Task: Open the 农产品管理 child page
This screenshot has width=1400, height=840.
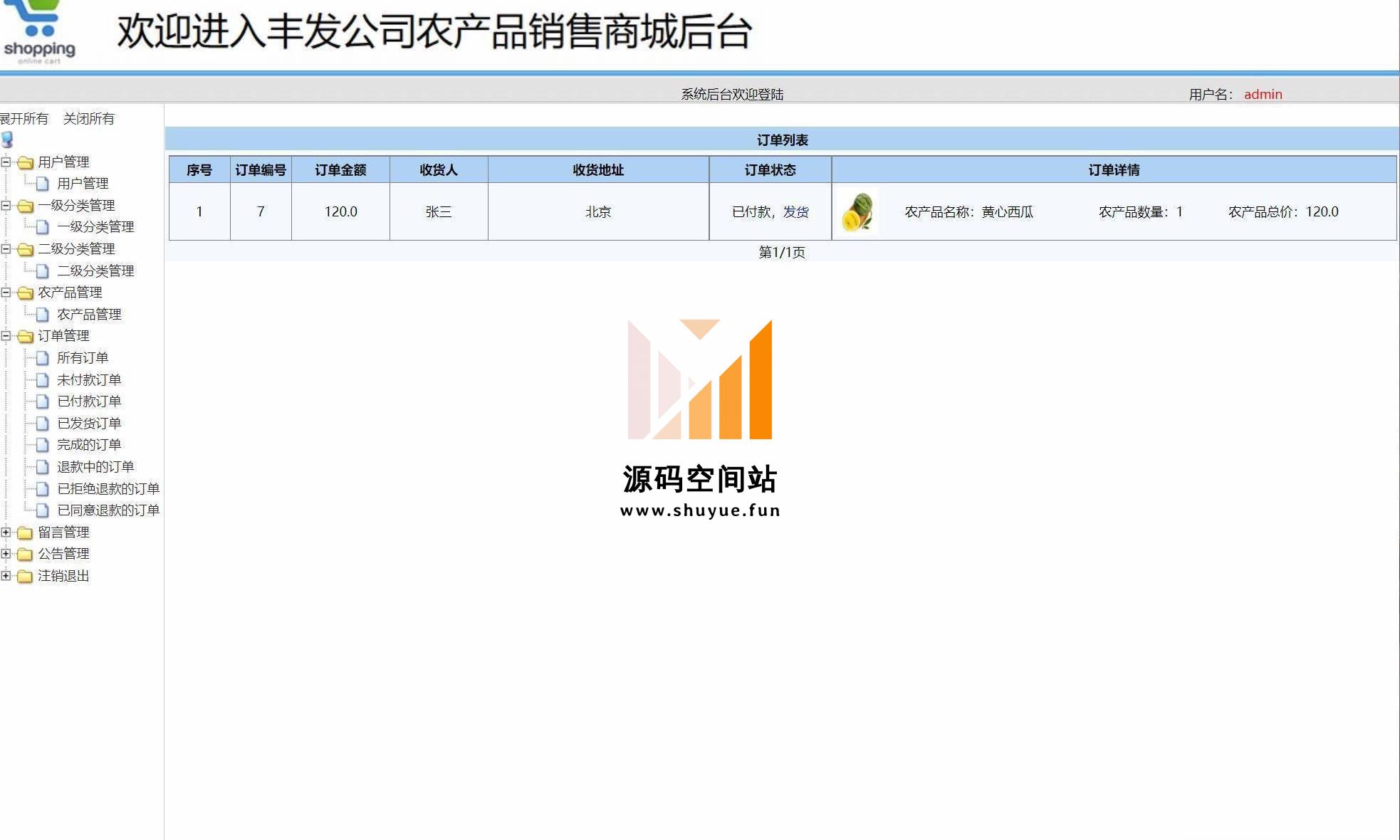Action: tap(89, 315)
